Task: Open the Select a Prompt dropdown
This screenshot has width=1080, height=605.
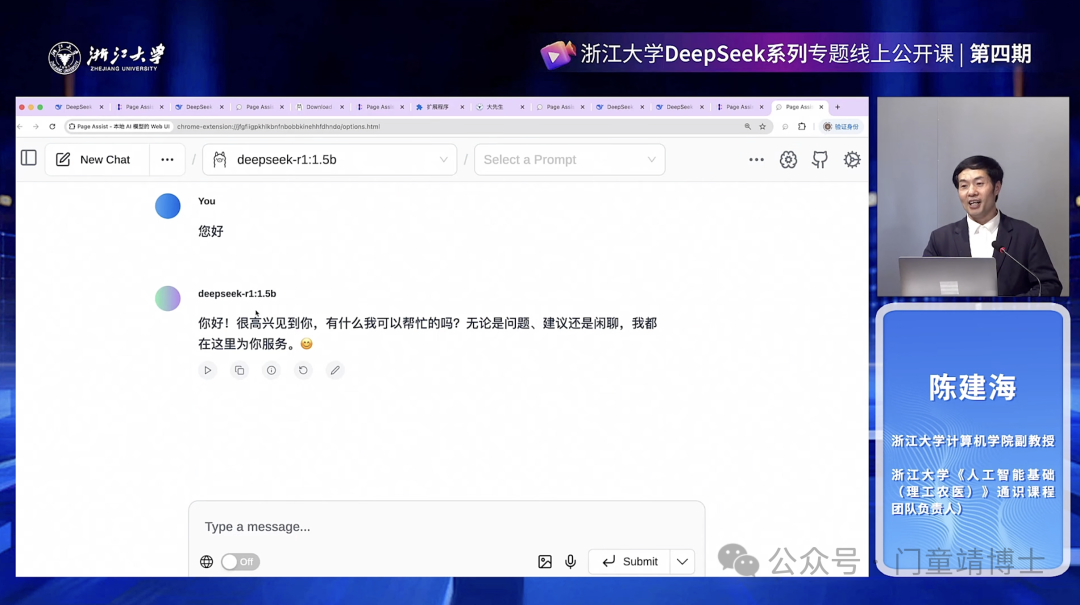Action: coord(570,159)
